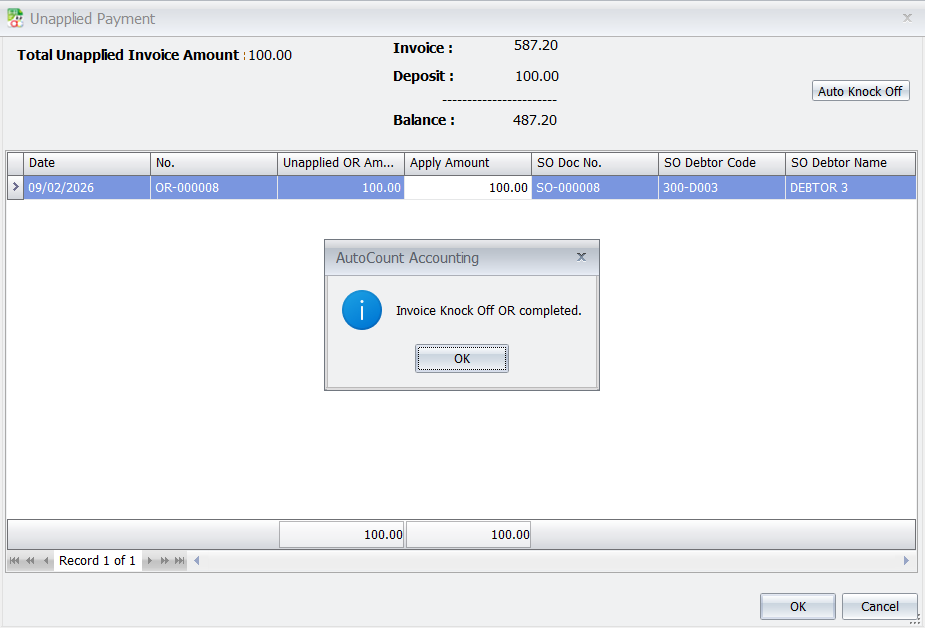Click the SO Debtor Name column header
The width and height of the screenshot is (925, 628).
click(849, 163)
